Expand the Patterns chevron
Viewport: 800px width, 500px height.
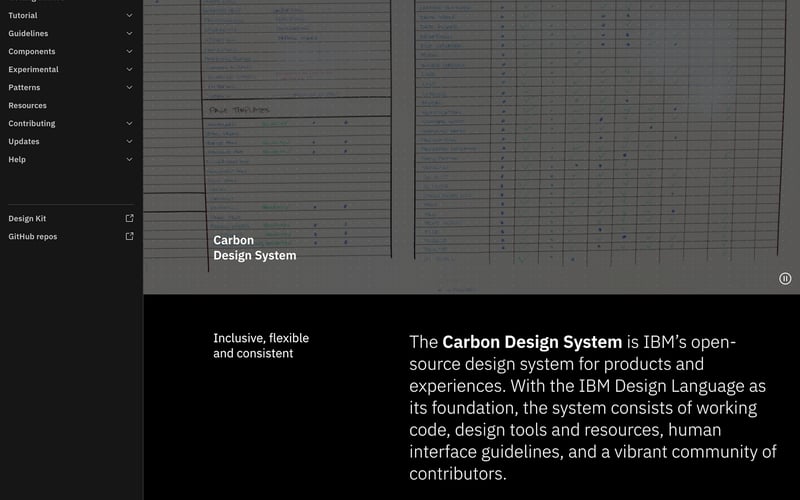130,87
